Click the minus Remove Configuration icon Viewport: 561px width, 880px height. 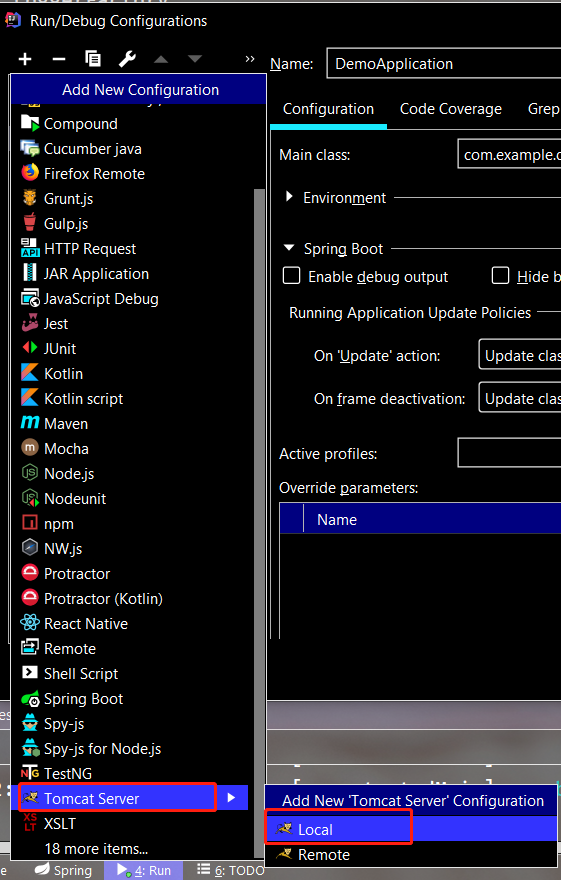(x=59, y=59)
